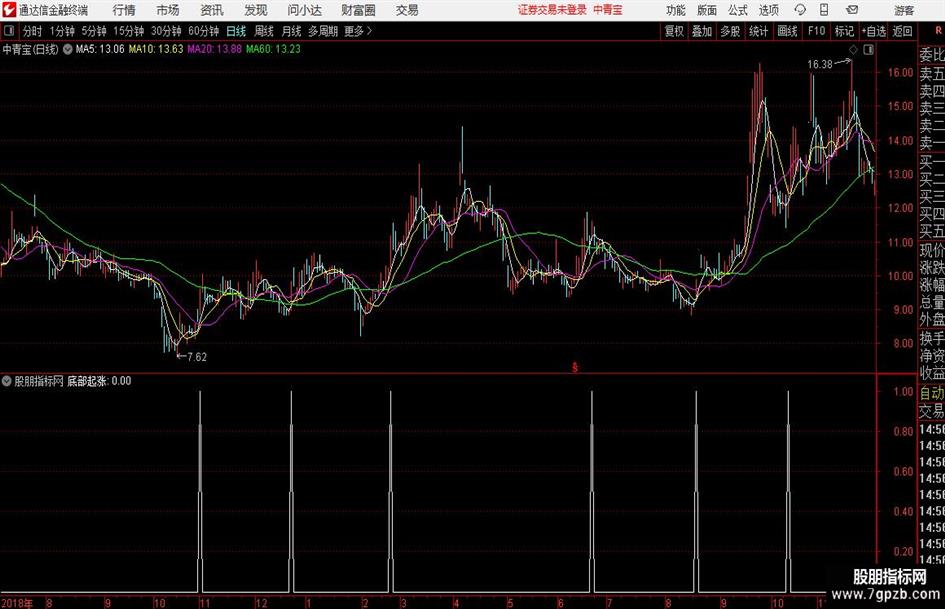
Task: Switch to the 周线 weekly tab
Action: coord(263,31)
